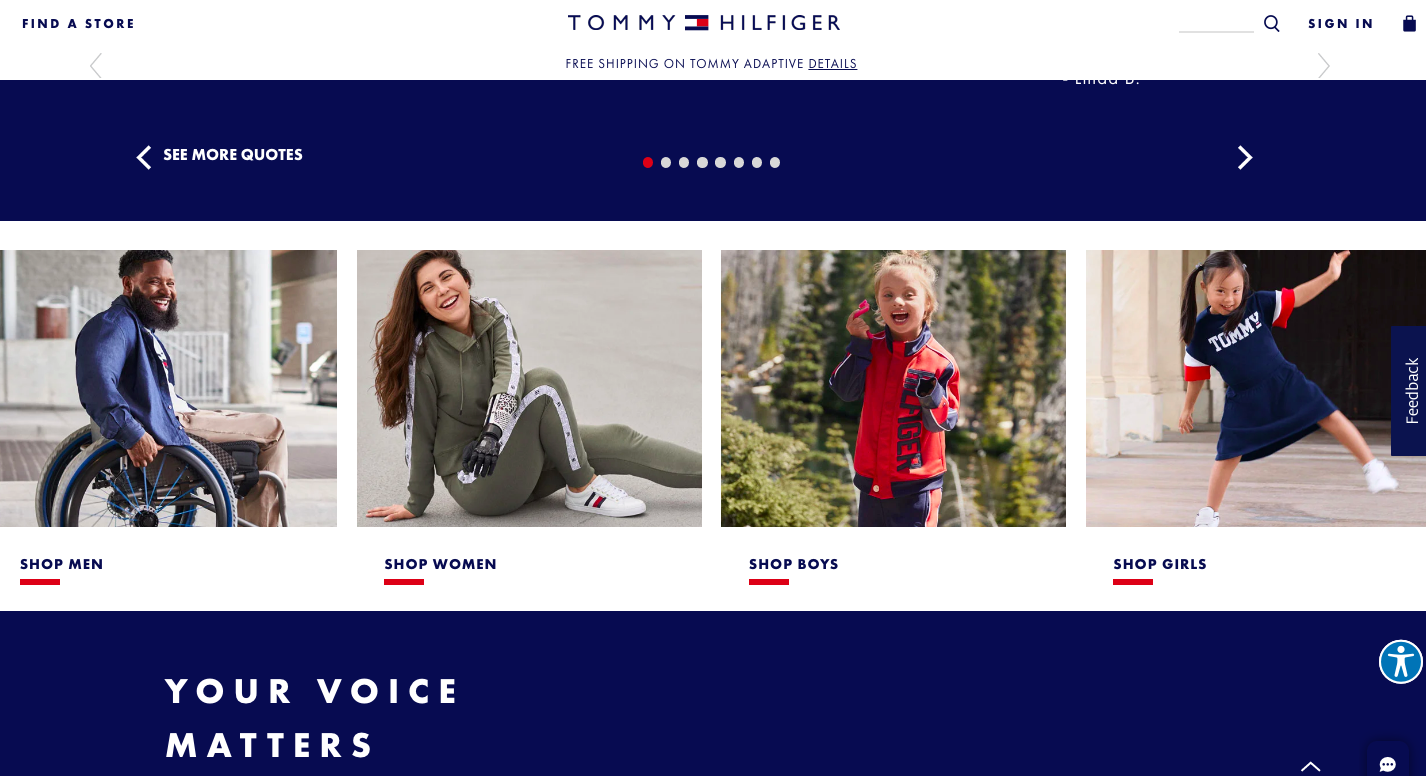Open the accessibility widget icon

point(1400,662)
